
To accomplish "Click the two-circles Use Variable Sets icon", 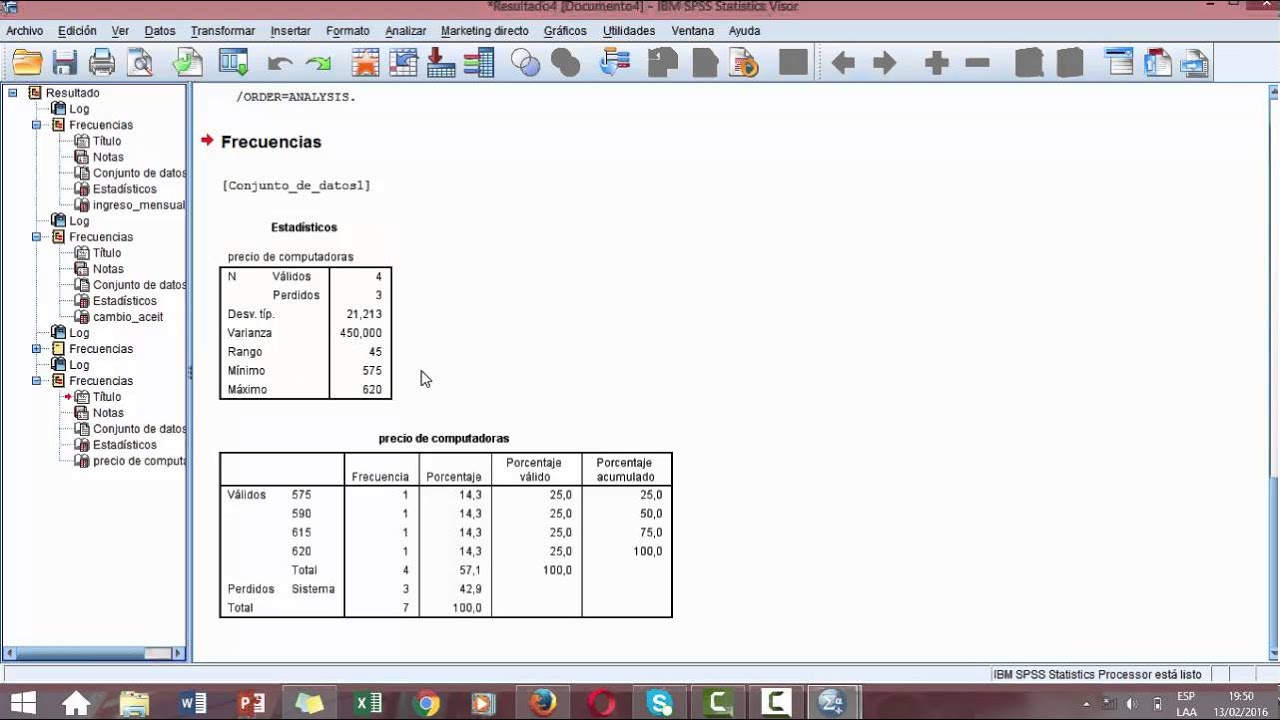I will coord(525,63).
